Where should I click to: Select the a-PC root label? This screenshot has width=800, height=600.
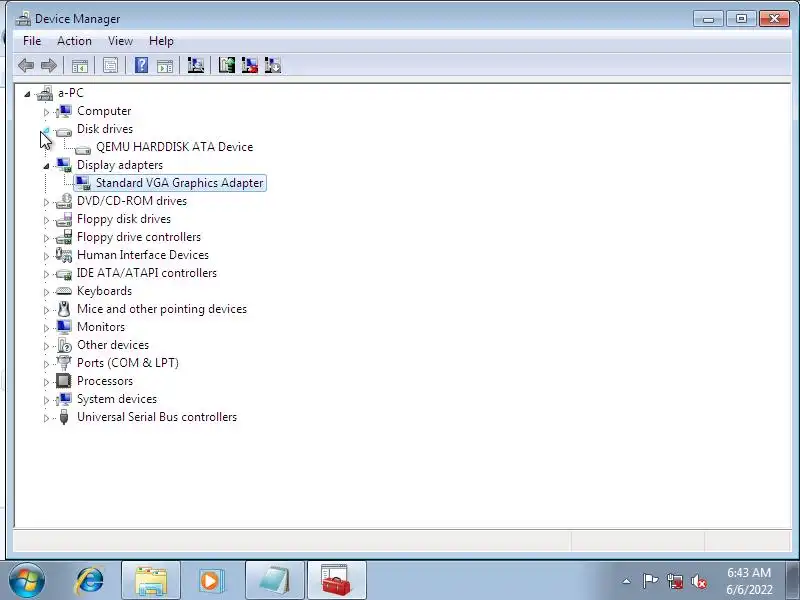[70, 93]
